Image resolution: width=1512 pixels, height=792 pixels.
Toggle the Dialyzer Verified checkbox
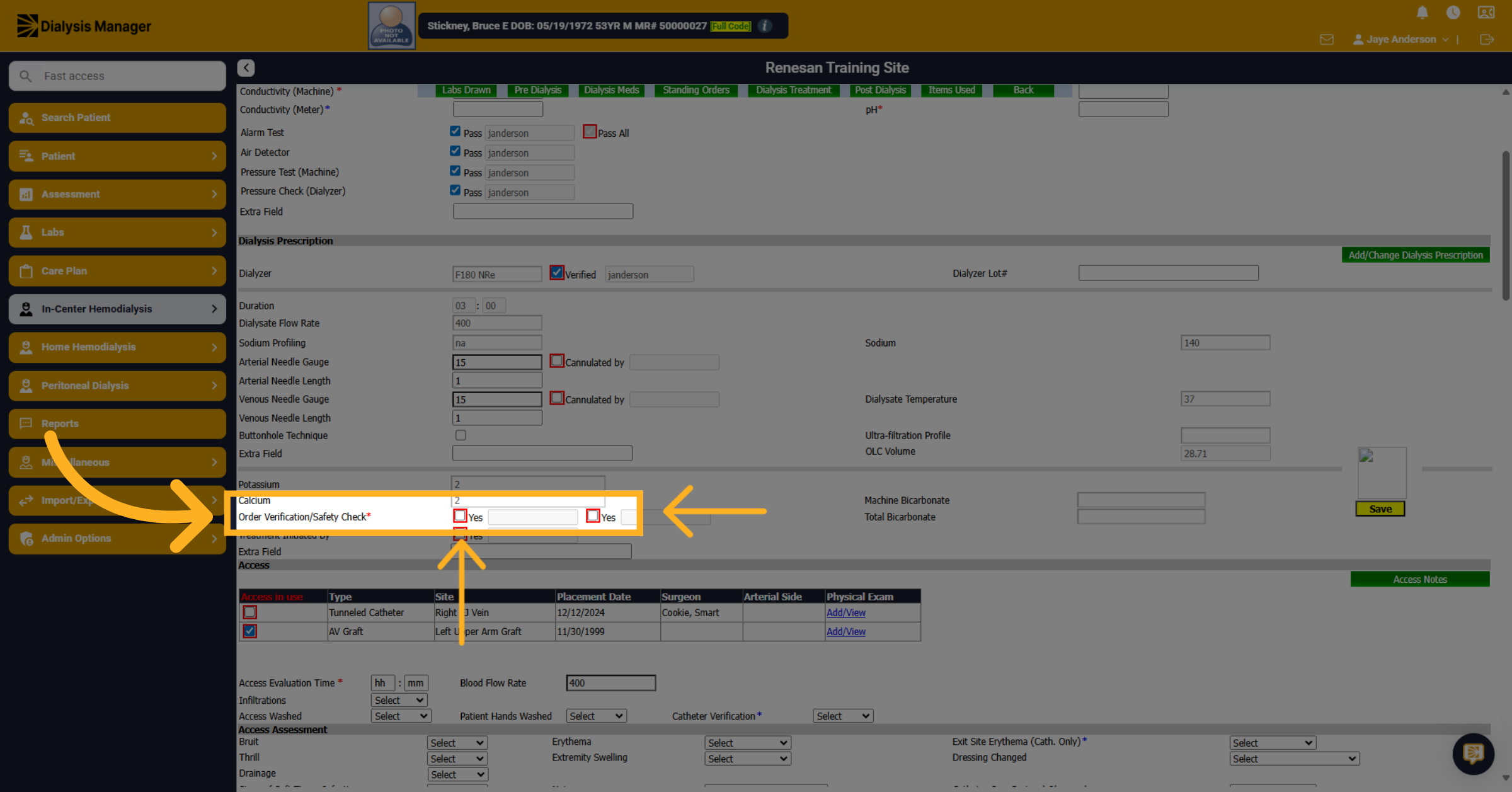(x=556, y=273)
